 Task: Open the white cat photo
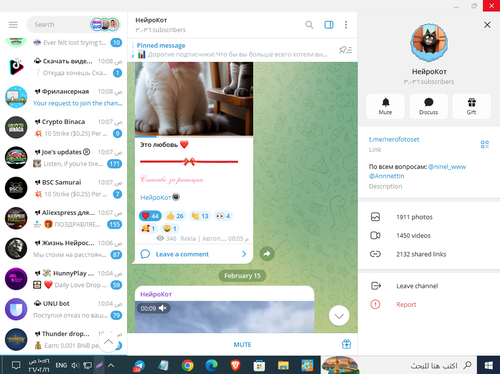click(x=194, y=99)
